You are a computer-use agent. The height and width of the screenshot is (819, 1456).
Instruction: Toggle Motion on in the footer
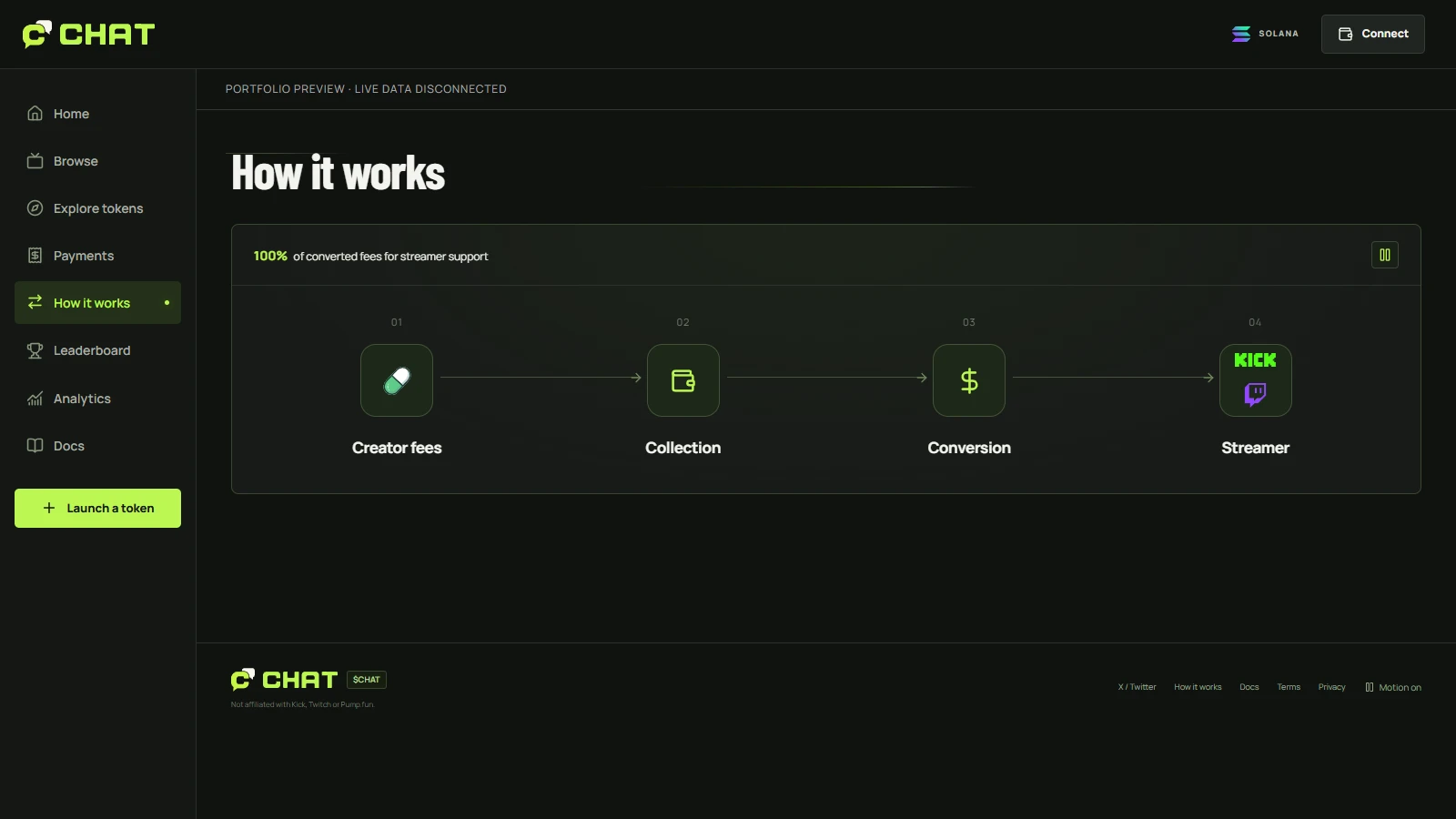click(x=1393, y=687)
